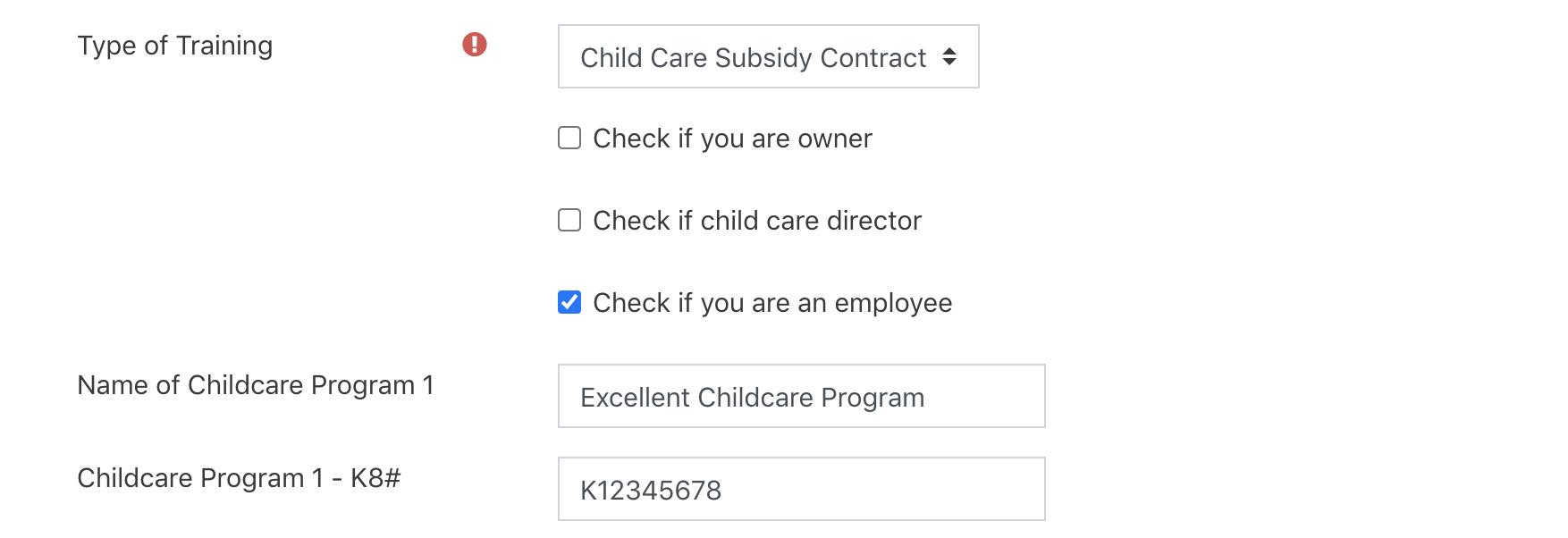Click the dropdown's up/down arrow indicator
This screenshot has width=1568, height=538.
(949, 56)
